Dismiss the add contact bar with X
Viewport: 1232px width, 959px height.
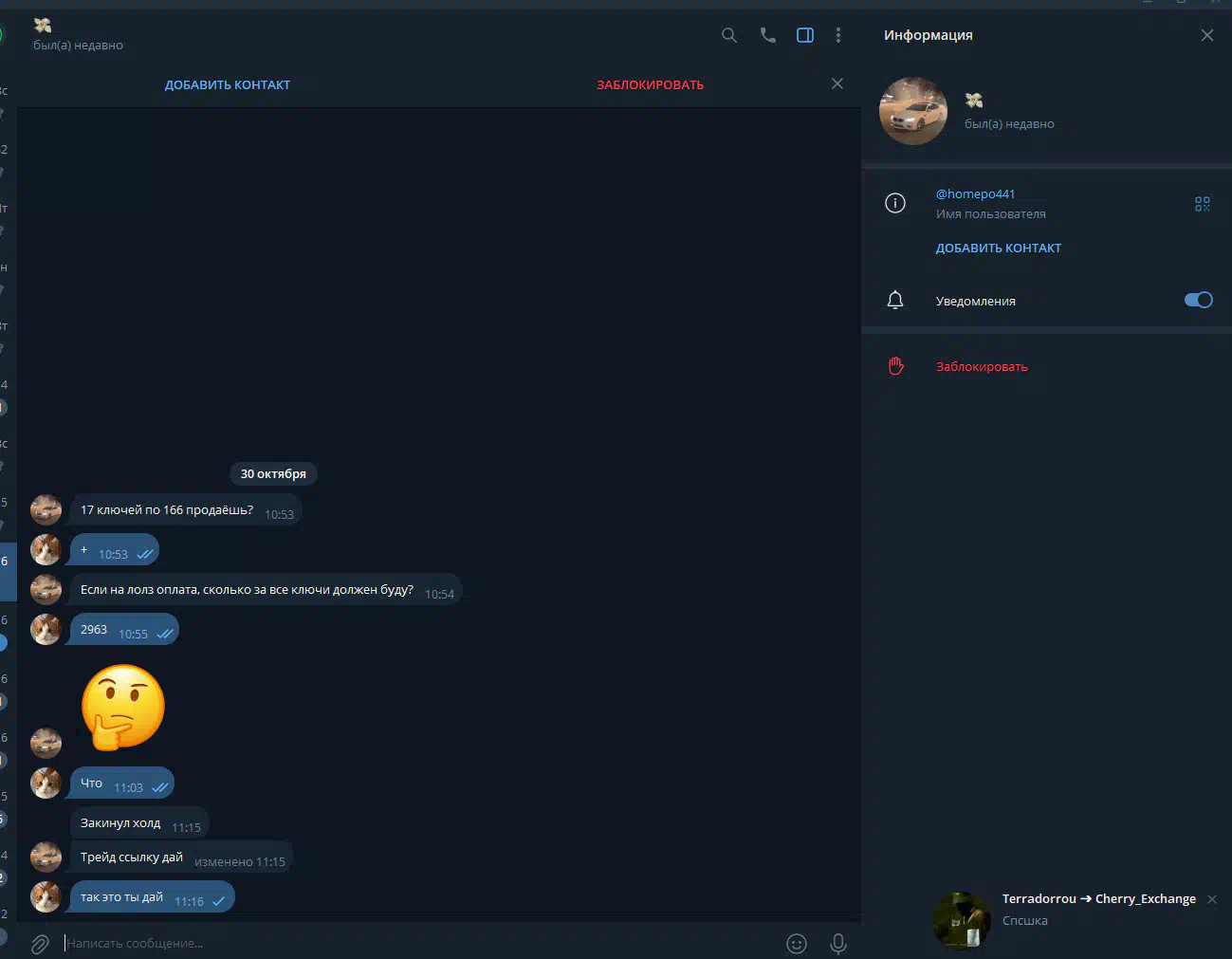tap(837, 83)
